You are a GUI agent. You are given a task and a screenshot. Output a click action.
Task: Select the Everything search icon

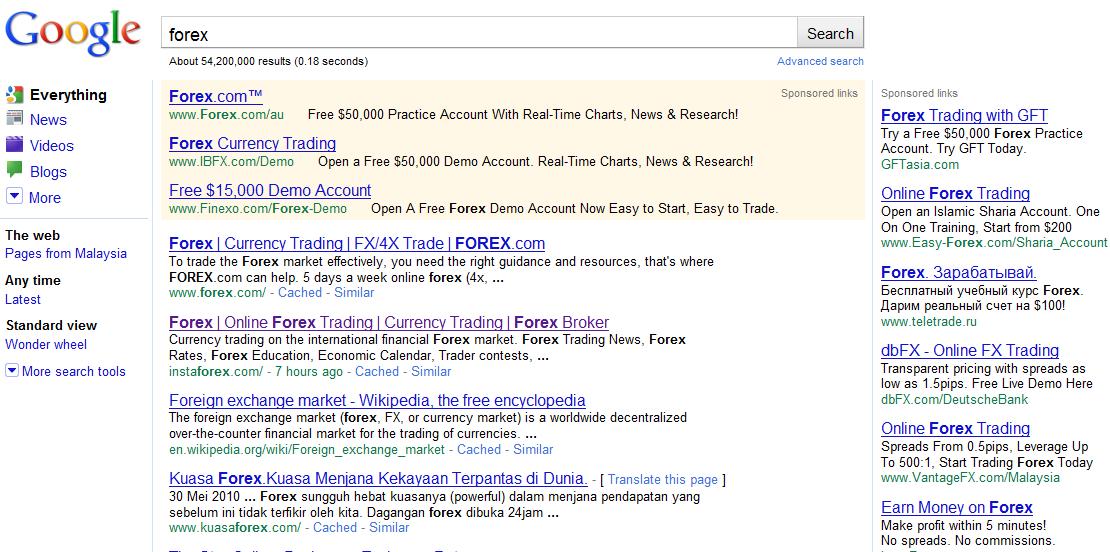(x=14, y=94)
